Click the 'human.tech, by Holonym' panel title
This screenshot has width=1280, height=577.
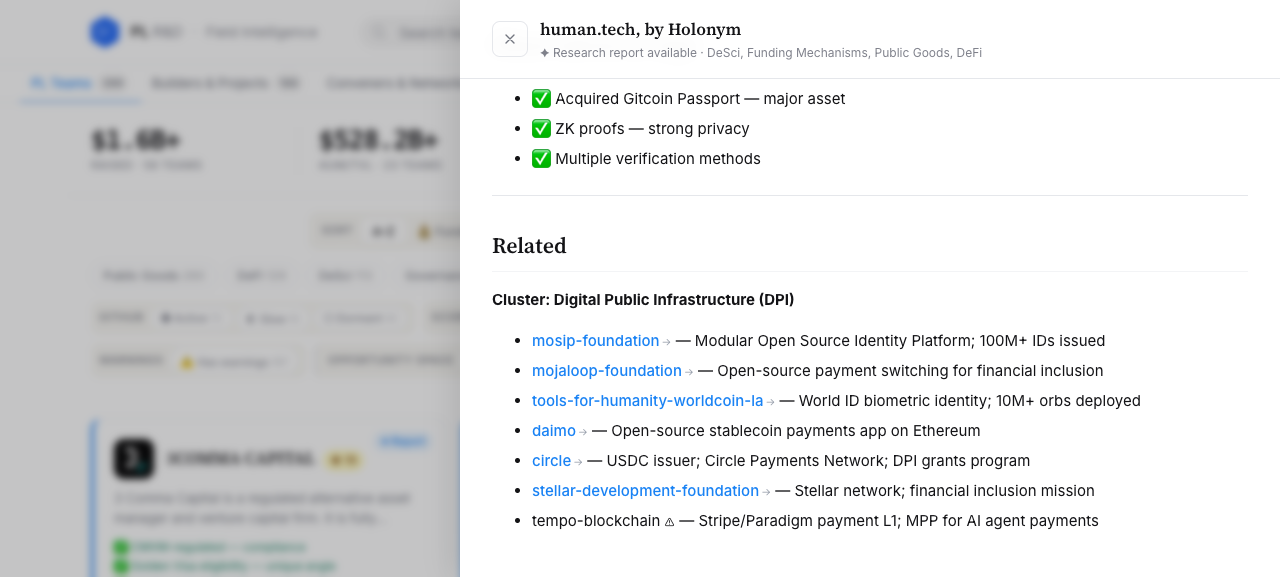pyautogui.click(x=641, y=29)
